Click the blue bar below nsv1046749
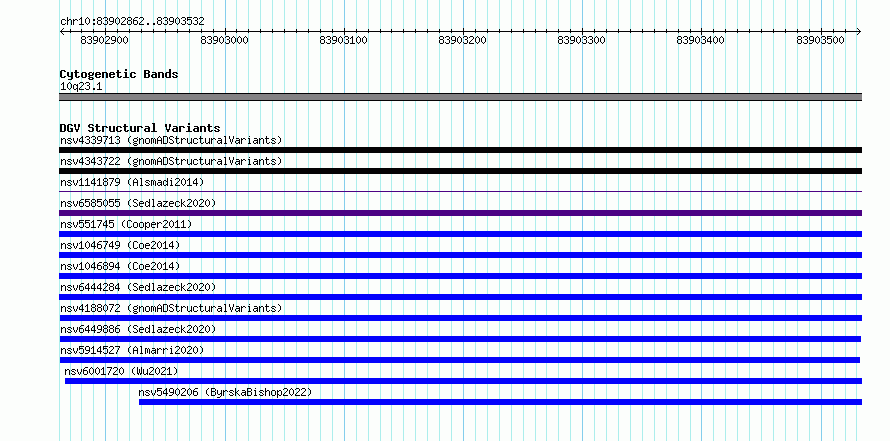 point(460,255)
